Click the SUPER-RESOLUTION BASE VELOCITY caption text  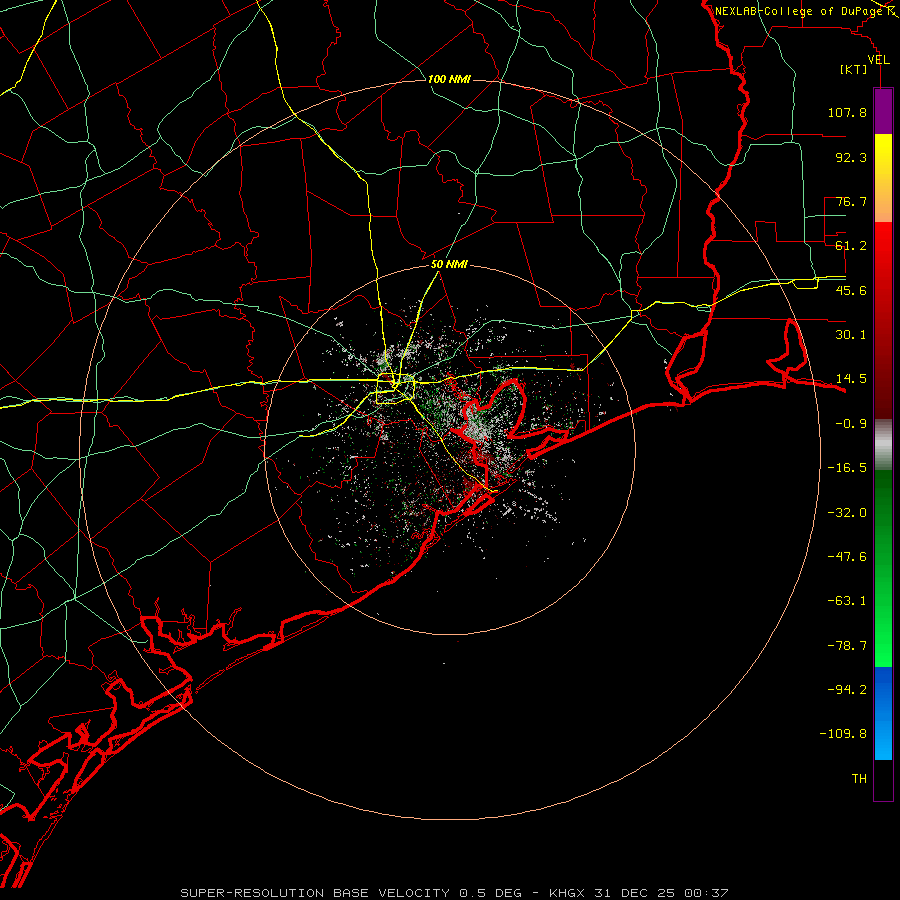(x=315, y=893)
